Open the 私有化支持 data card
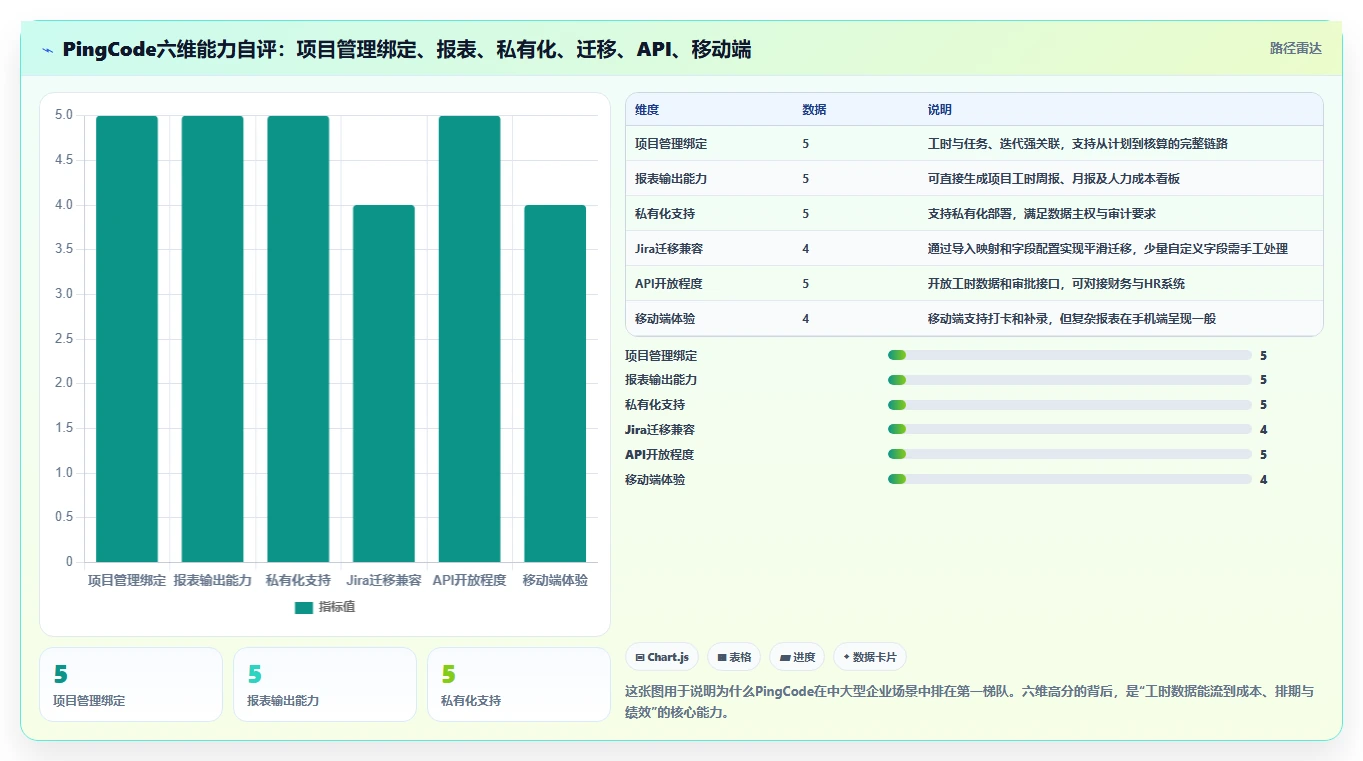The height and width of the screenshot is (761, 1363). coord(519,685)
